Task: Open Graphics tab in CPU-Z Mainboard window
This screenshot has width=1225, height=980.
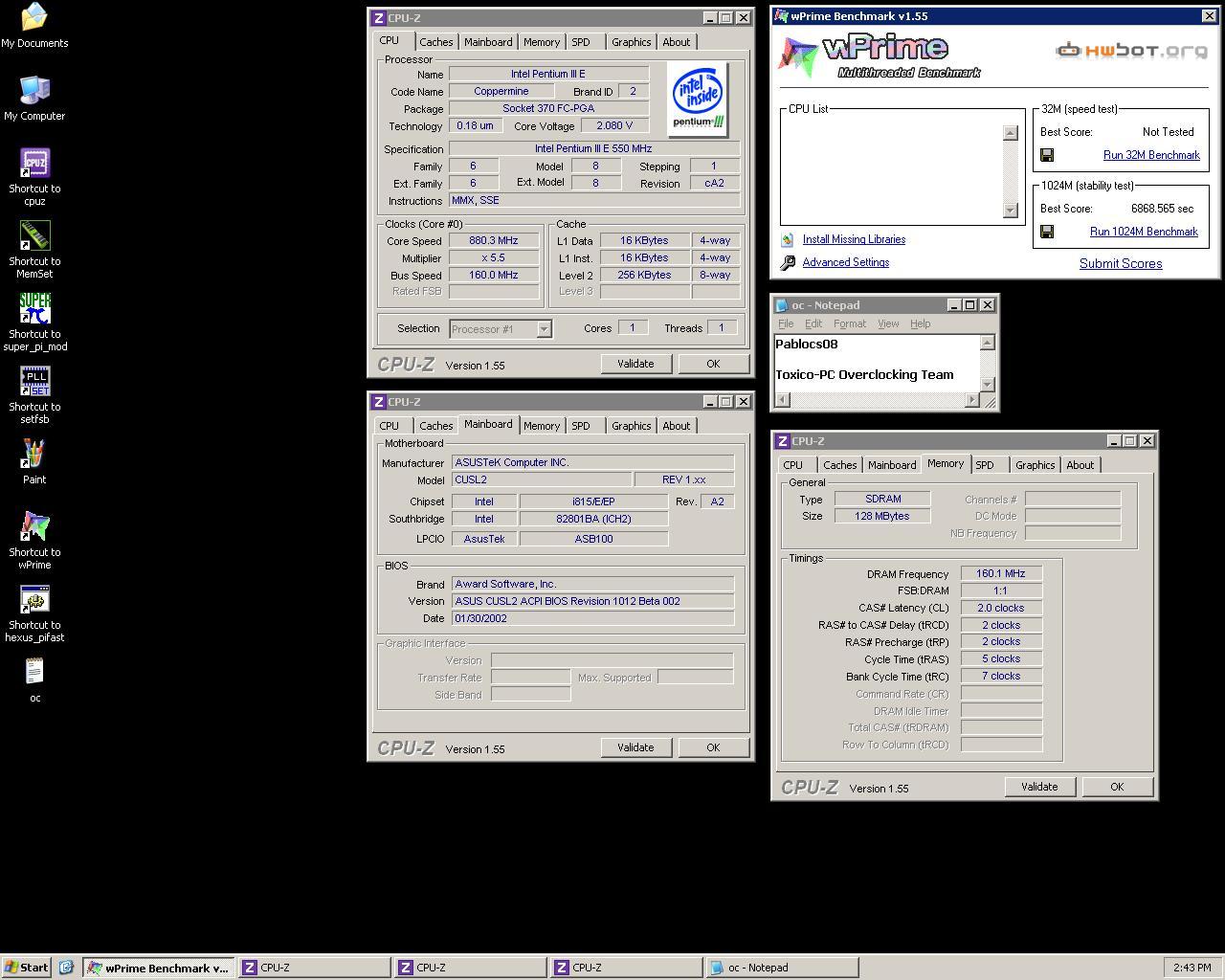Action: pos(631,426)
